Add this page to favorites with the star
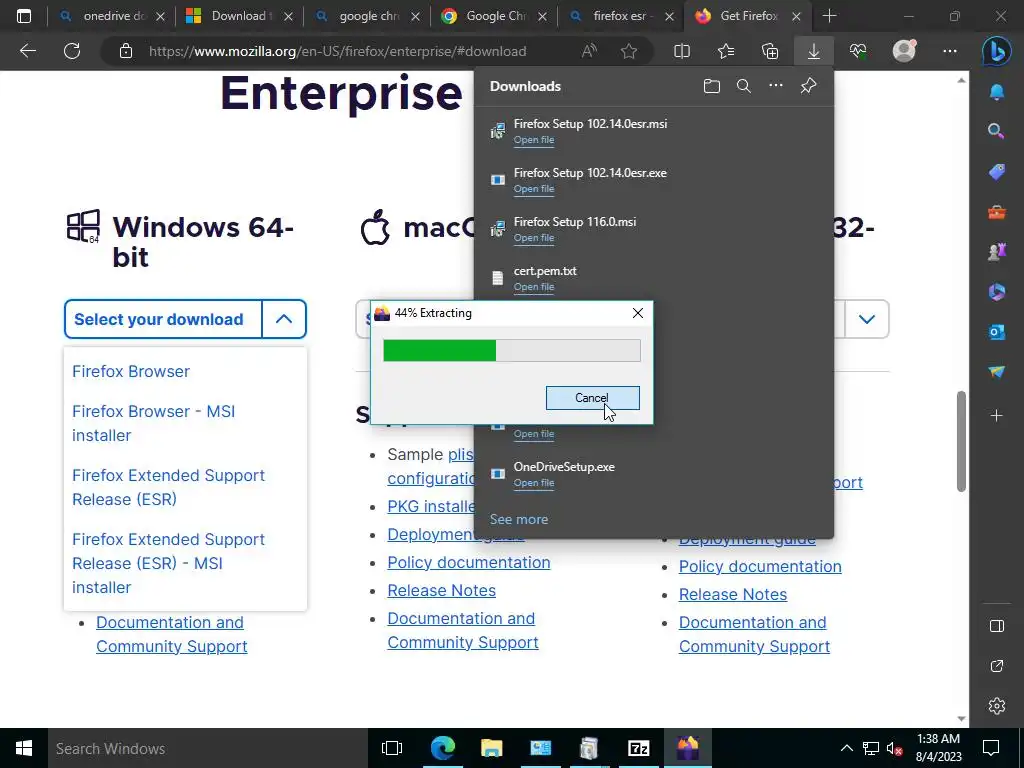Screen dimensions: 1024x768 coord(629,51)
